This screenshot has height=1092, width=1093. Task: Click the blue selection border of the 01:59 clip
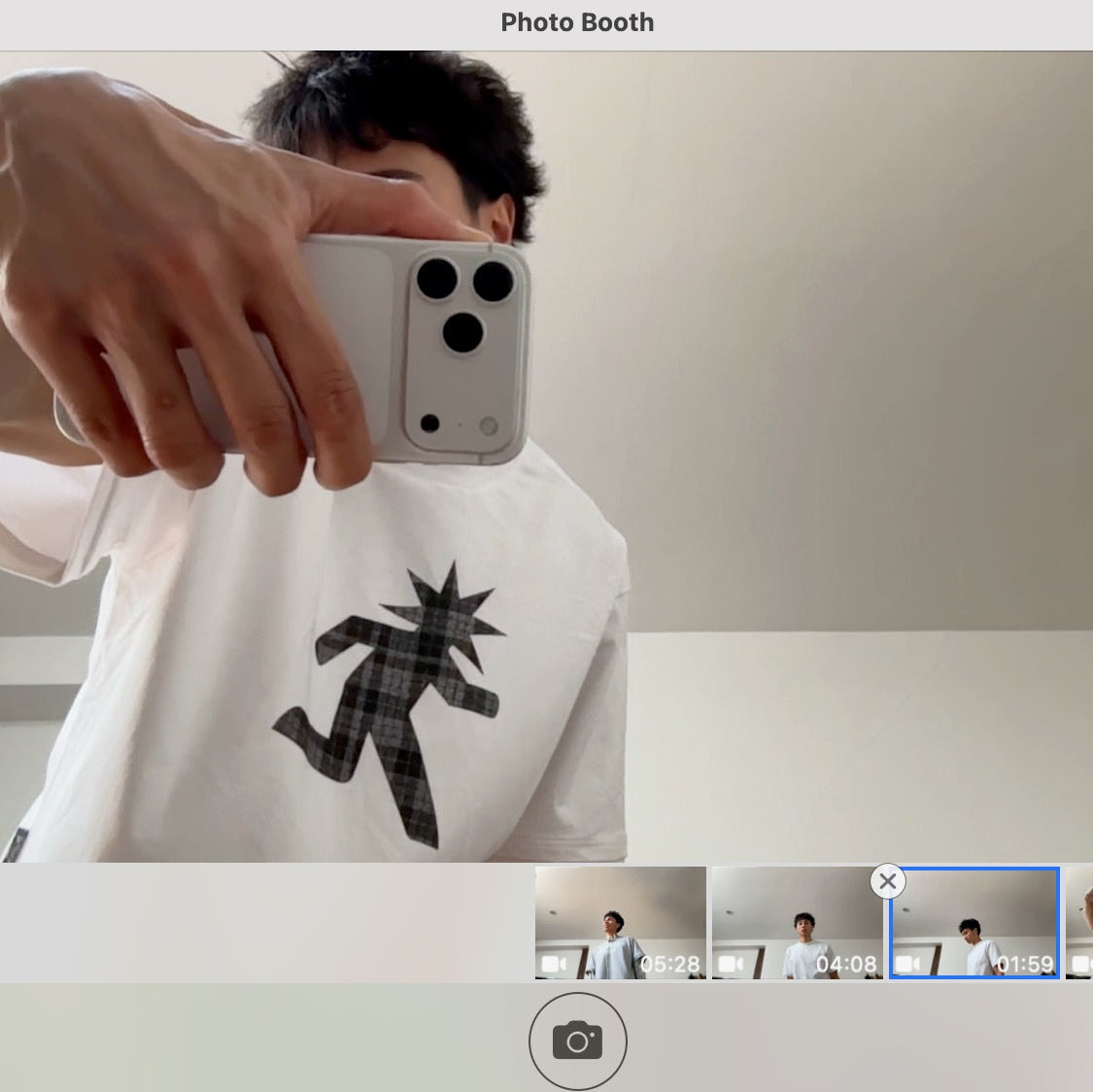click(x=974, y=869)
